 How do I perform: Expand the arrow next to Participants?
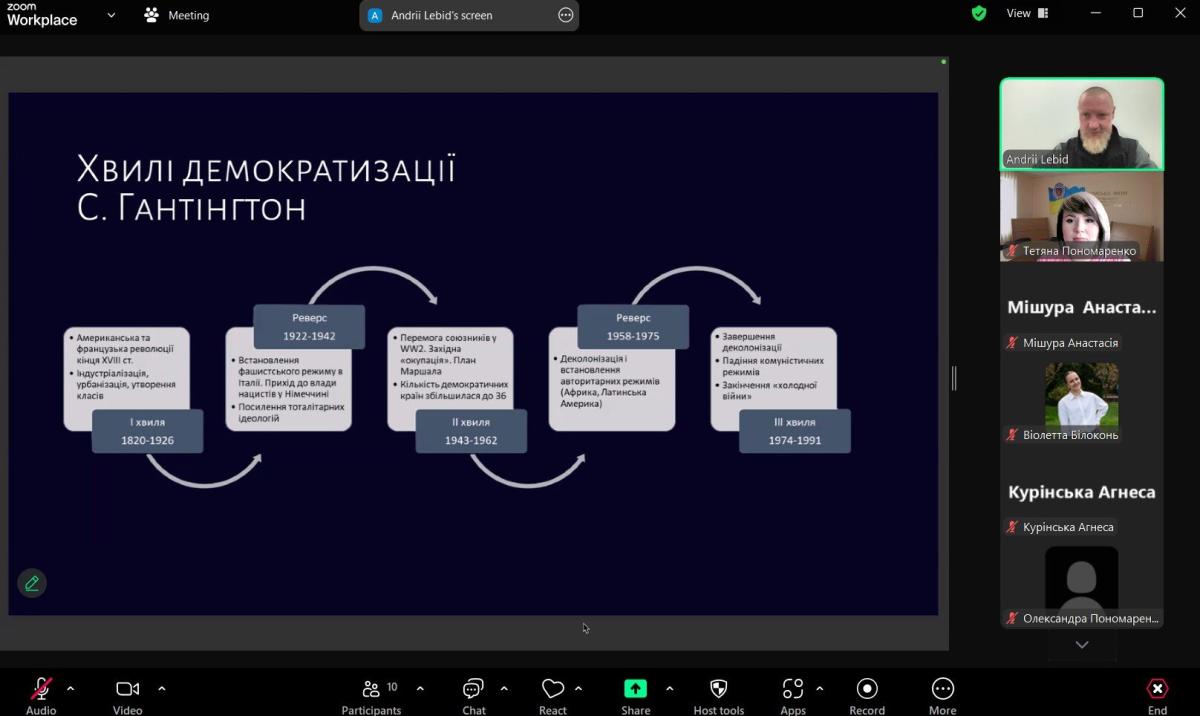point(420,688)
